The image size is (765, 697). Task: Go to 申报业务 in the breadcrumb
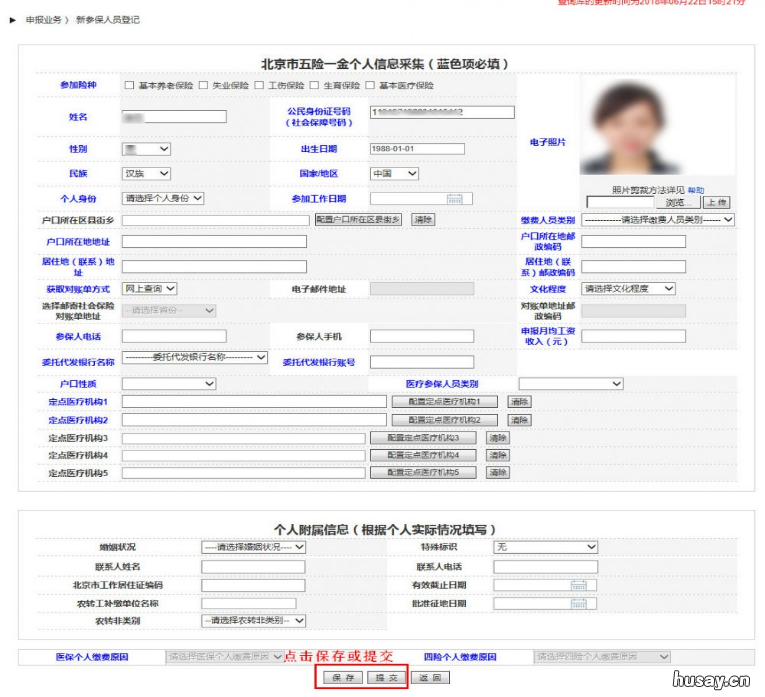click(x=44, y=20)
